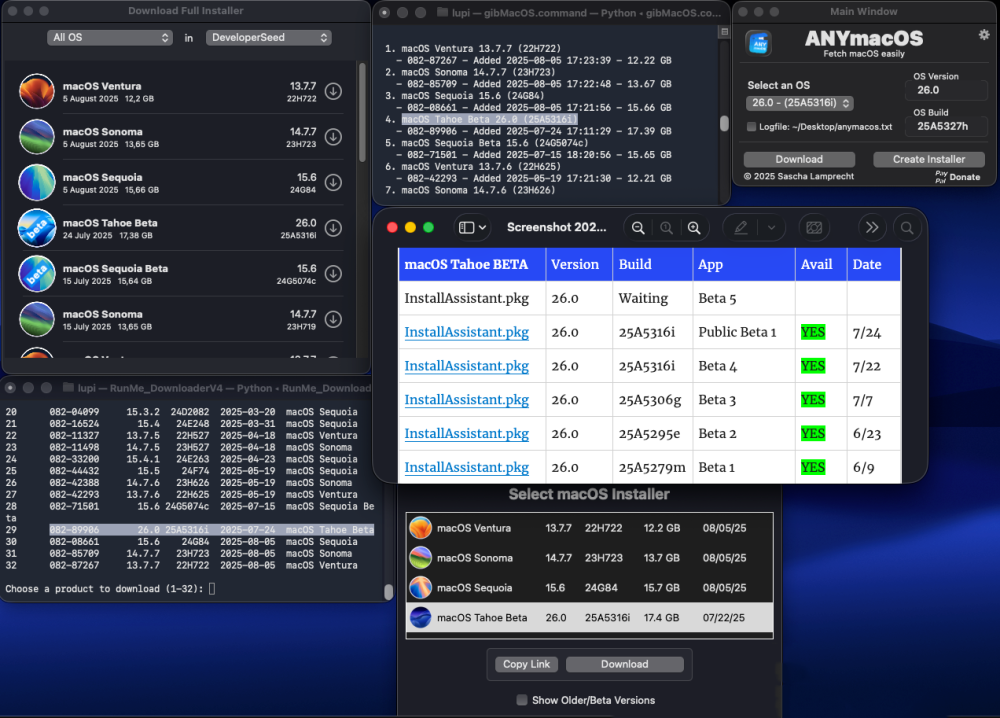This screenshot has width=1000, height=718.
Task: Click the OS Build field 25A5327h
Action: (946, 126)
